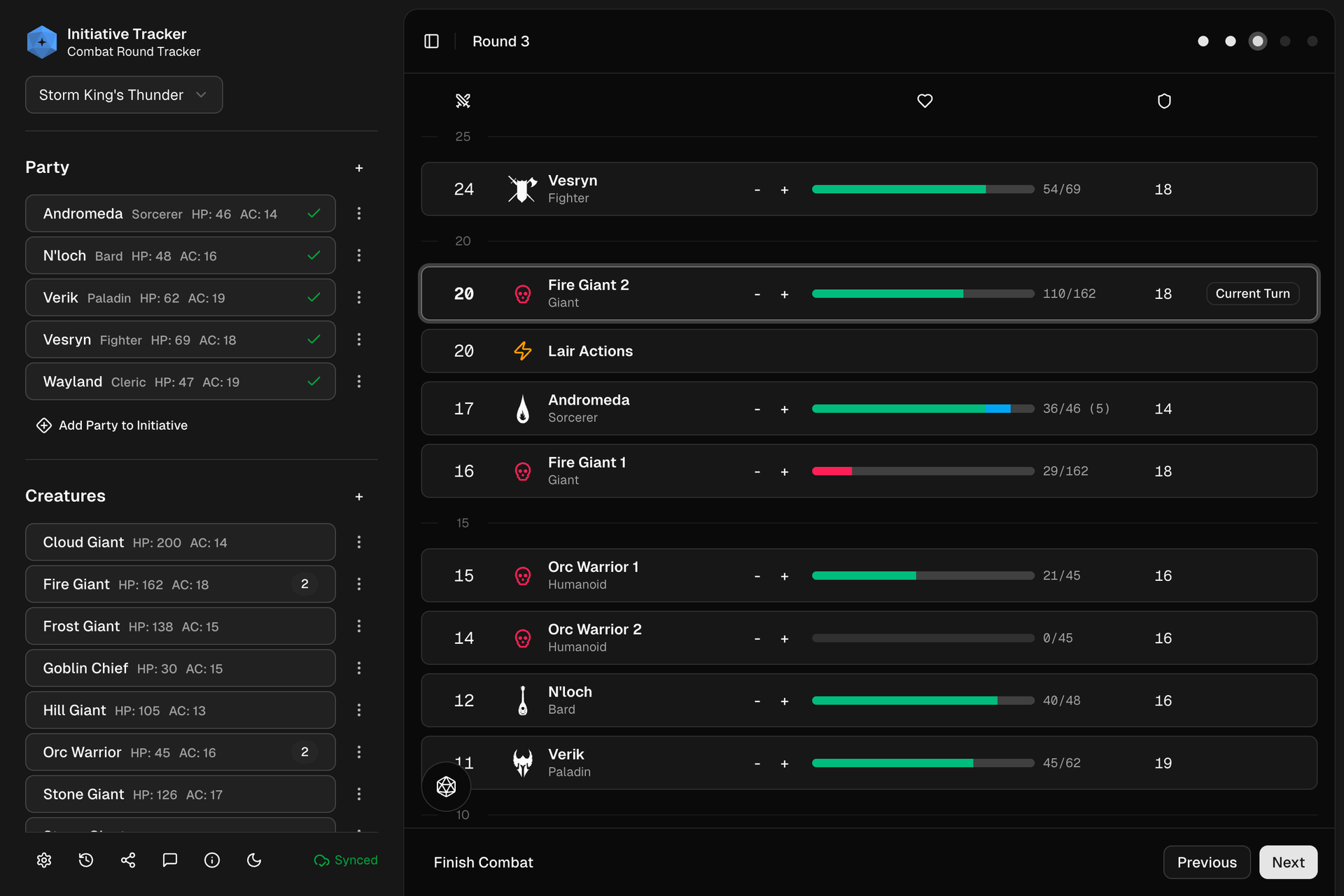
Task: Open Verik's three-dot options menu
Action: tap(359, 297)
